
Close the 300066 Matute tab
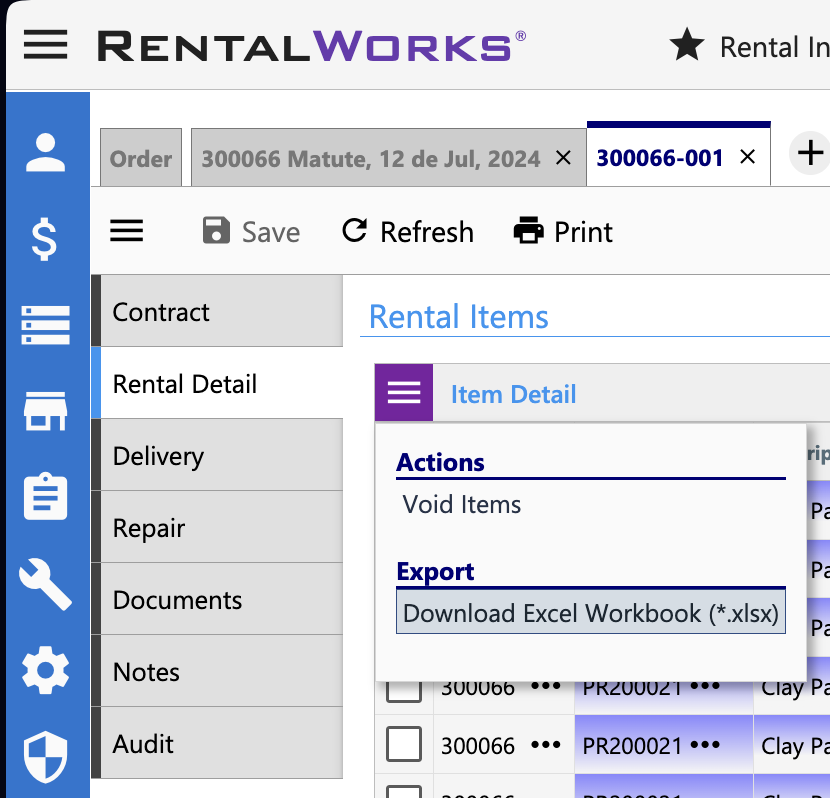(564, 158)
